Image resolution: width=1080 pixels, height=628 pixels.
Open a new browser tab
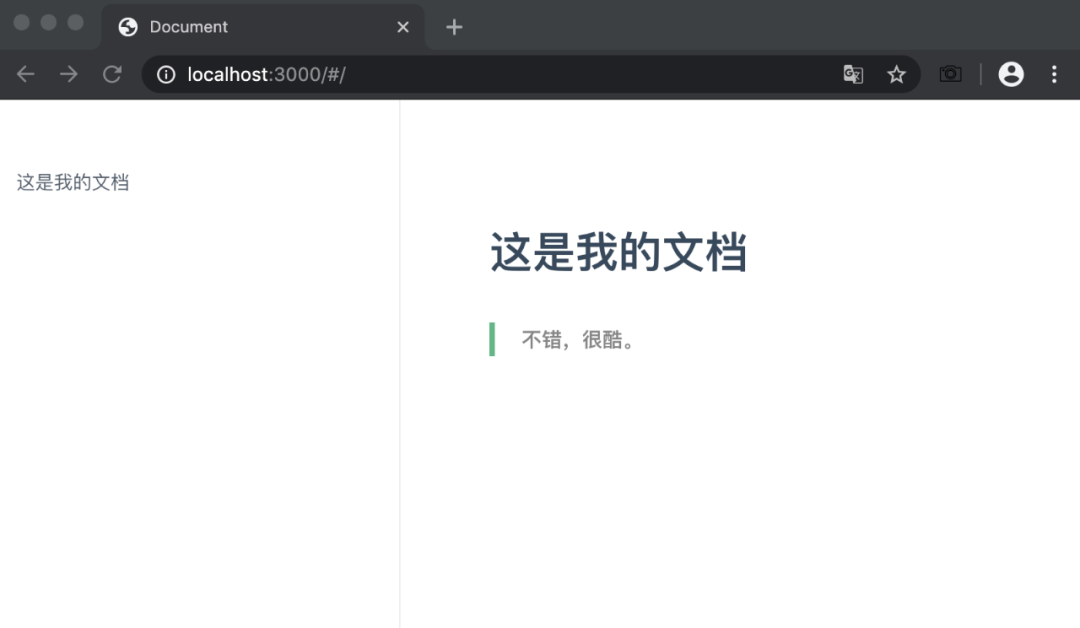tap(454, 27)
